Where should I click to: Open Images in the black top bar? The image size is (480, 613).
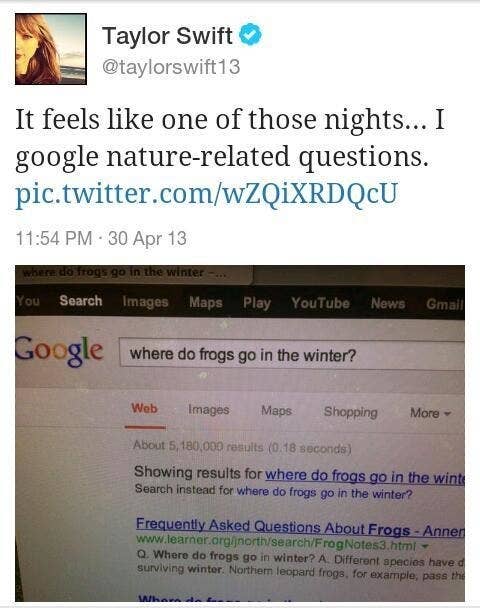[x=145, y=302]
